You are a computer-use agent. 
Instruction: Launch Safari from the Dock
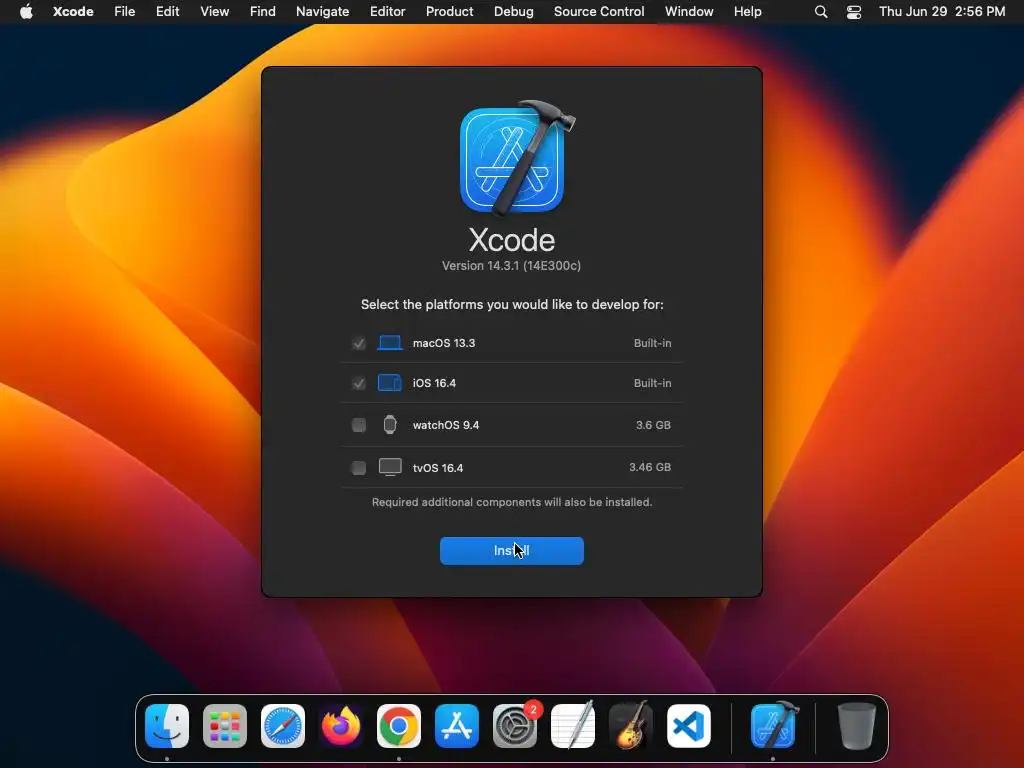tap(283, 726)
